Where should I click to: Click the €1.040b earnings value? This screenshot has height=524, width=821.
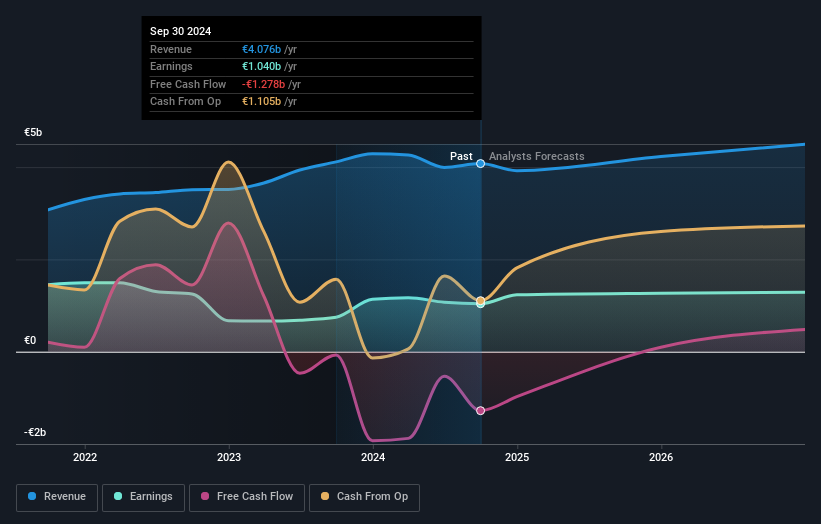click(261, 66)
